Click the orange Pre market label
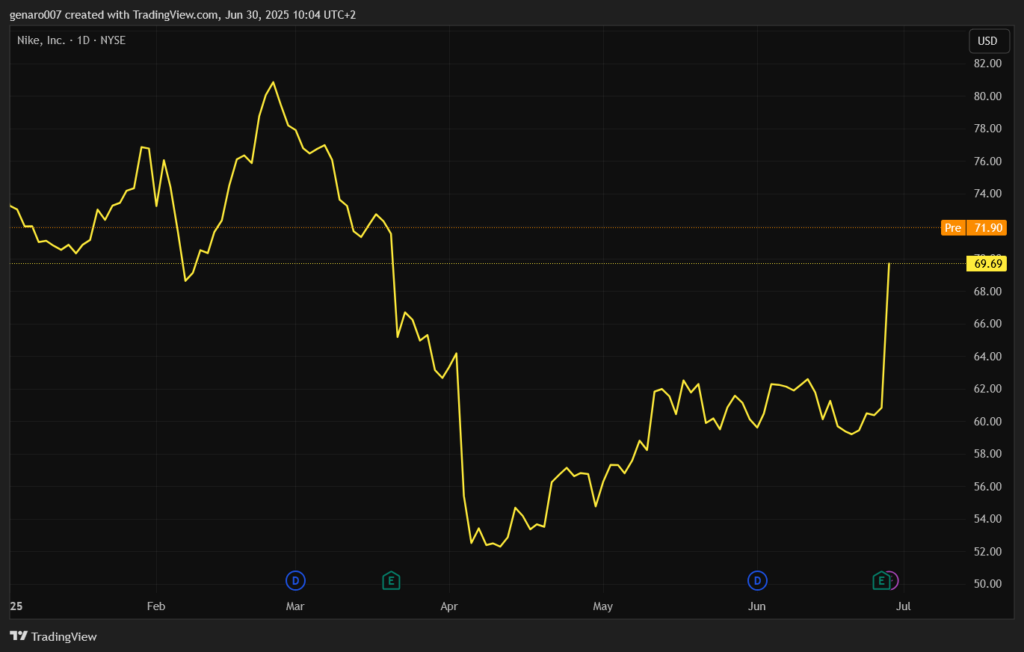 point(952,228)
